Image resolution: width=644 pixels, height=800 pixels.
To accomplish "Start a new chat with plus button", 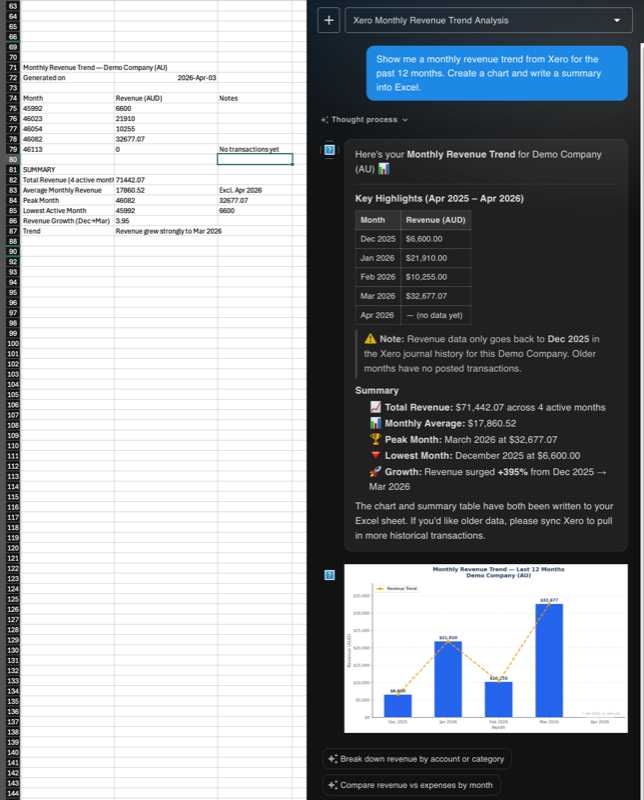I will point(329,20).
